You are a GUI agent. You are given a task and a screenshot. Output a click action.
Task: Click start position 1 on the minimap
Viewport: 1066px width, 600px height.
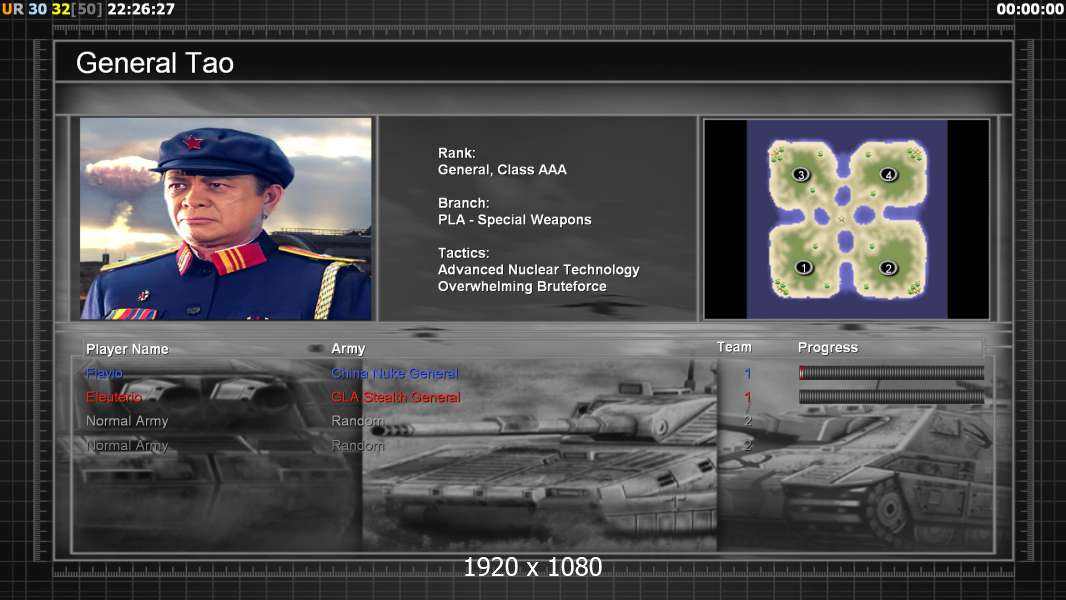click(802, 268)
